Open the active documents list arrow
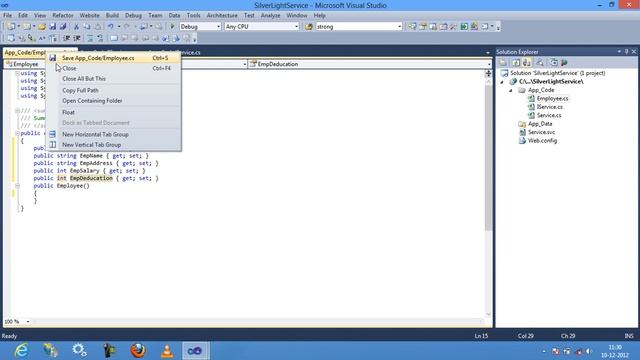Viewport: 640px width, 360px height. click(x=488, y=53)
